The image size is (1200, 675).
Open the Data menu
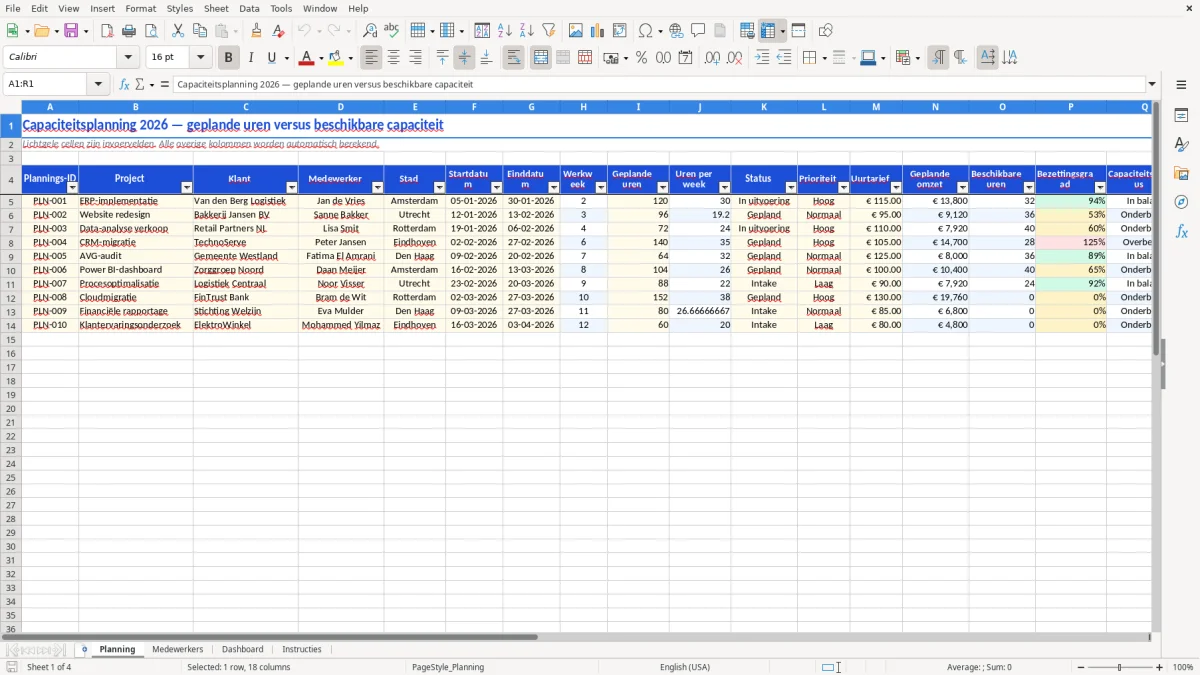point(249,8)
